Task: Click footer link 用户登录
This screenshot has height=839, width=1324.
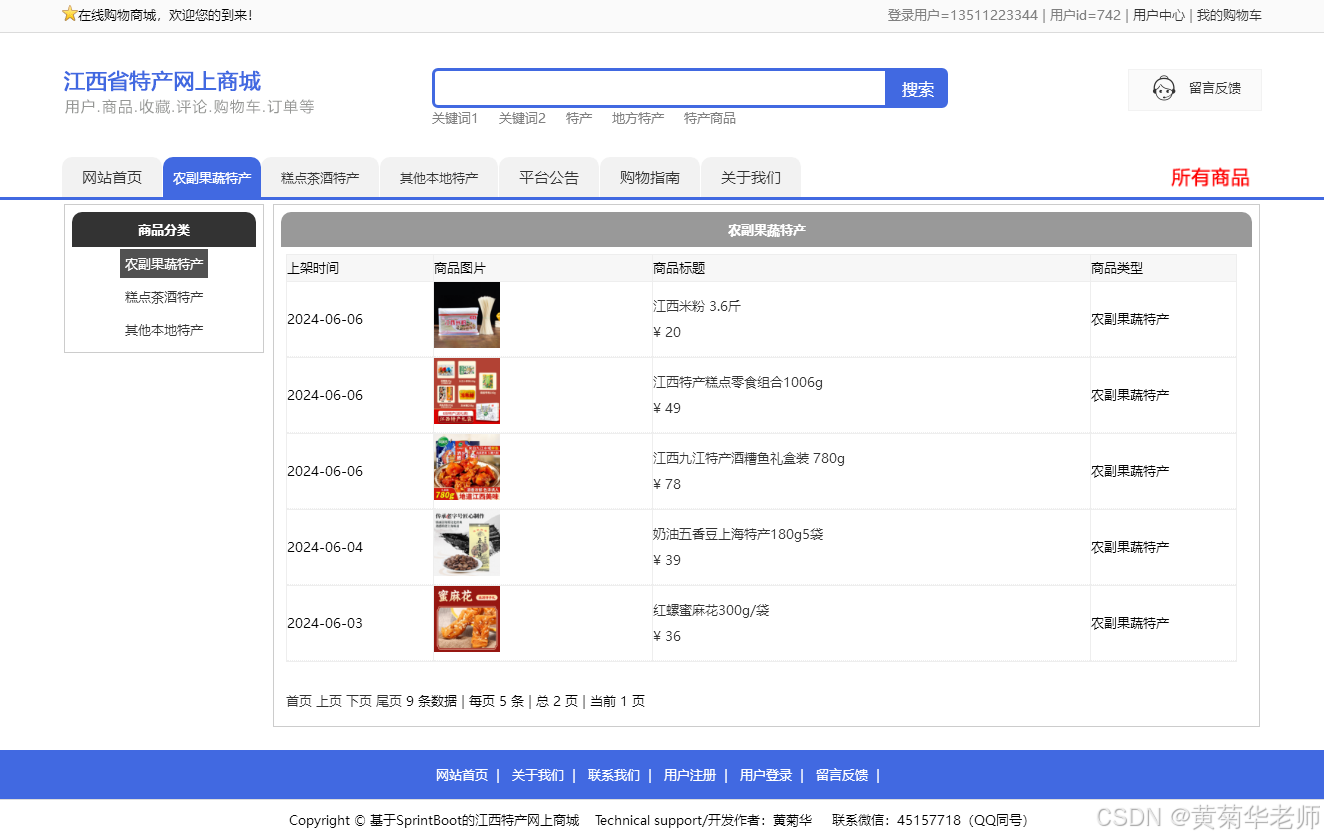Action: (766, 775)
